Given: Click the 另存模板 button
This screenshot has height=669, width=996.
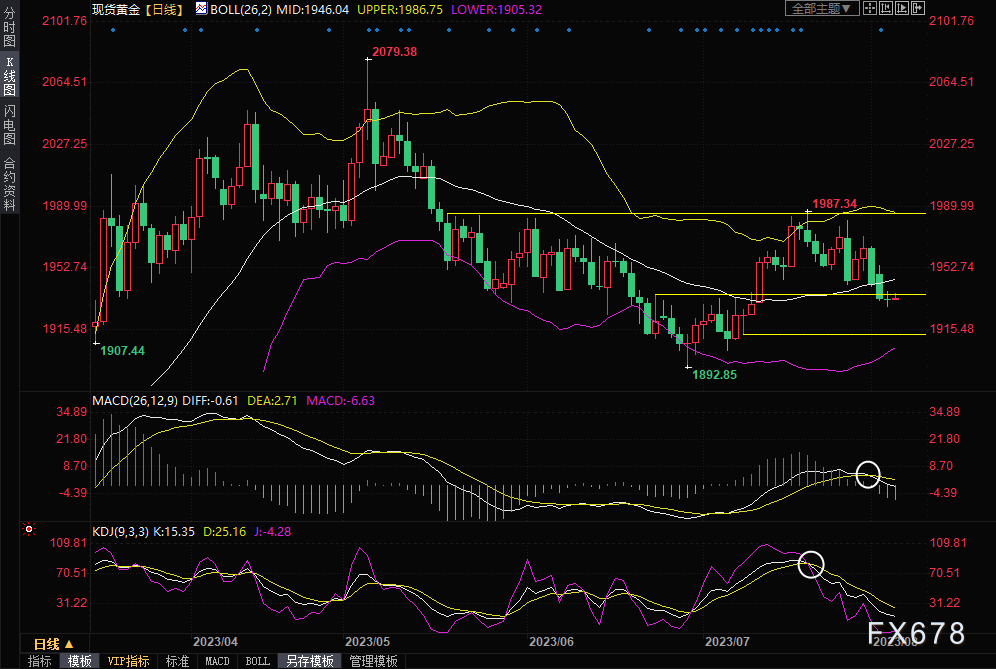Looking at the screenshot, I should (x=310, y=661).
